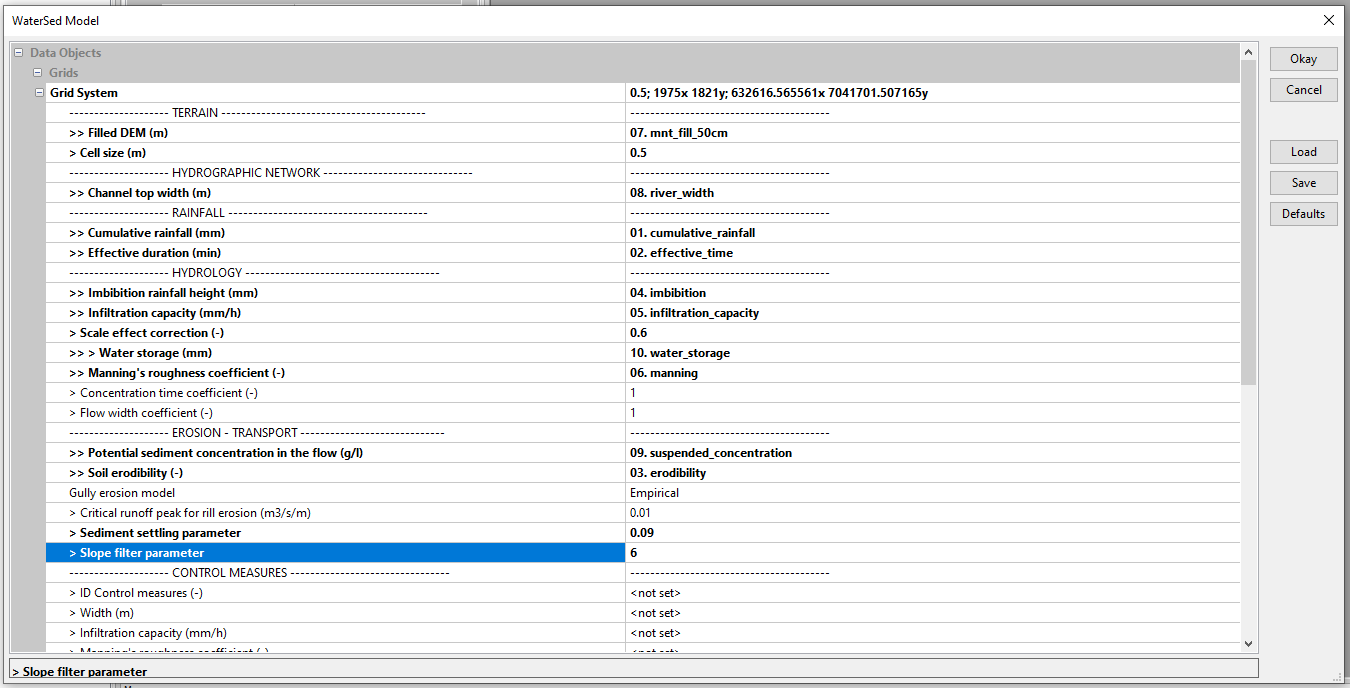The height and width of the screenshot is (688, 1350).
Task: Collapse the Grid System node
Action: (x=40, y=93)
